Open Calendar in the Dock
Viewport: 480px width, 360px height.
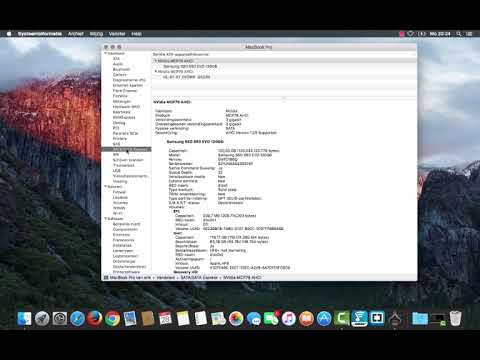[x=165, y=319]
